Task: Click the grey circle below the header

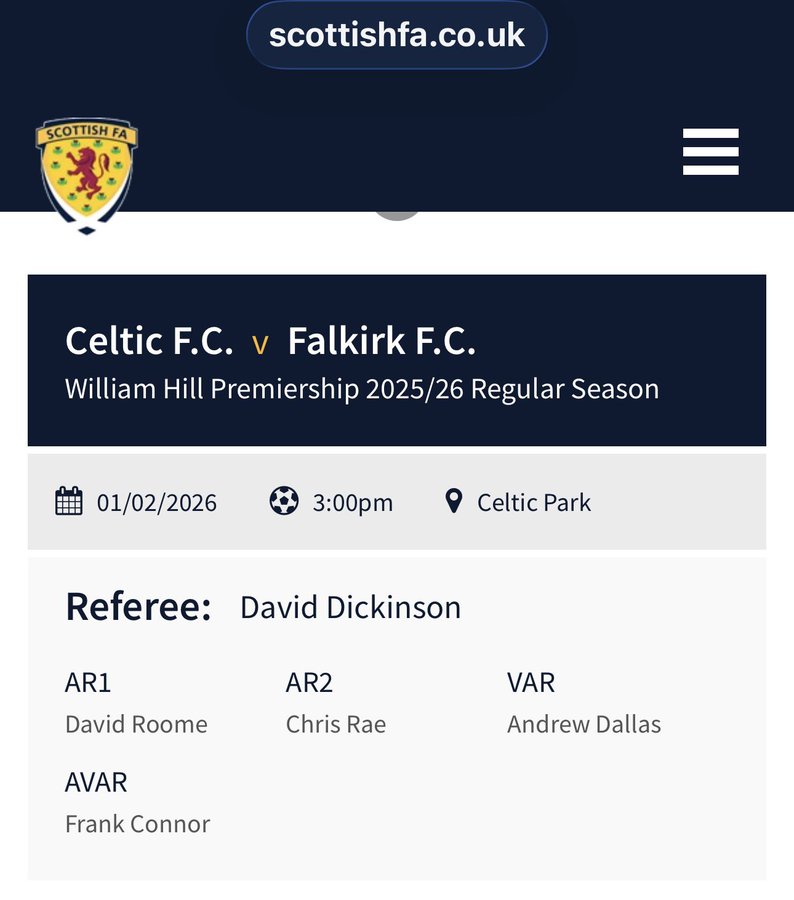Action: pyautogui.click(x=397, y=212)
